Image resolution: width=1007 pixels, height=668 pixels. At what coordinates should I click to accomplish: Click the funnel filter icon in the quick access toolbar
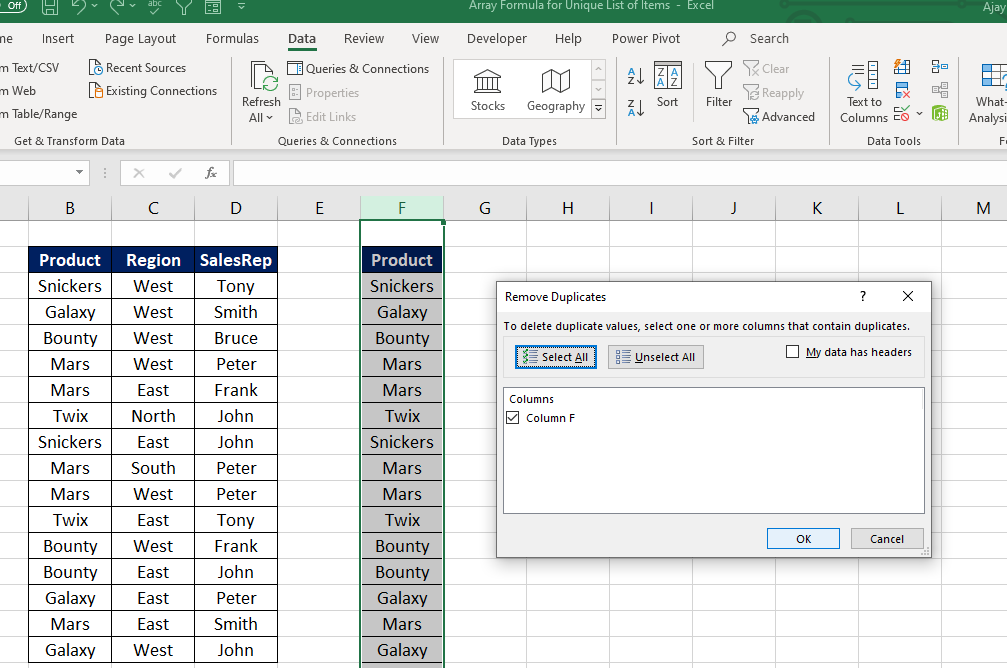[184, 7]
